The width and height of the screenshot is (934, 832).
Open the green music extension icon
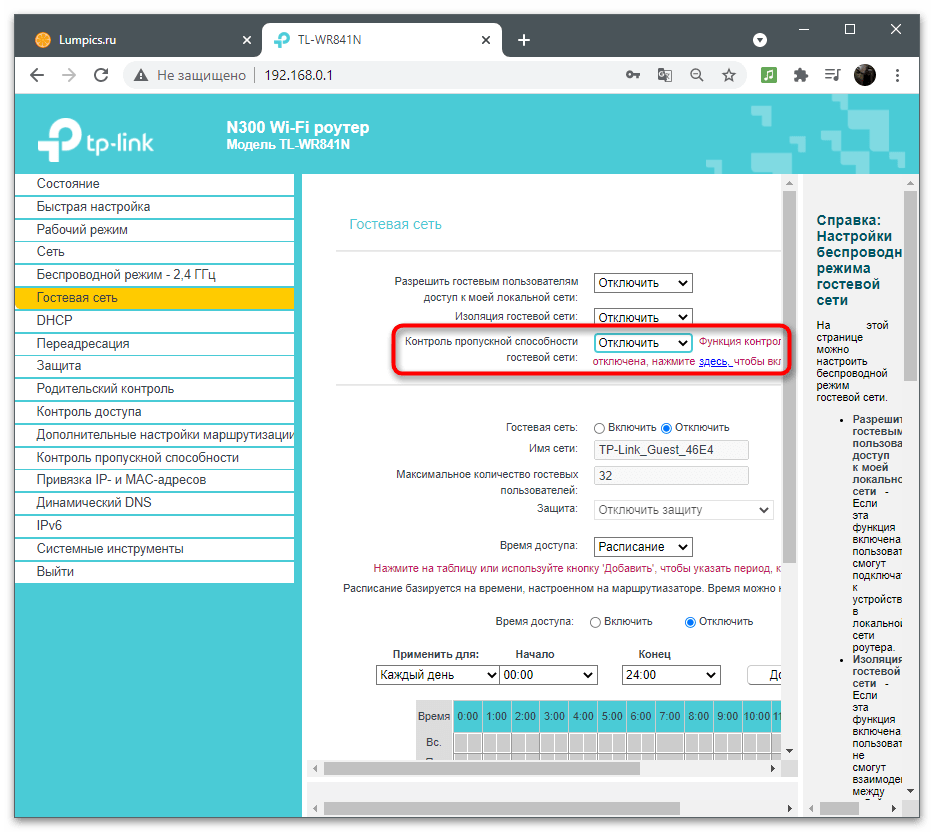coord(769,75)
